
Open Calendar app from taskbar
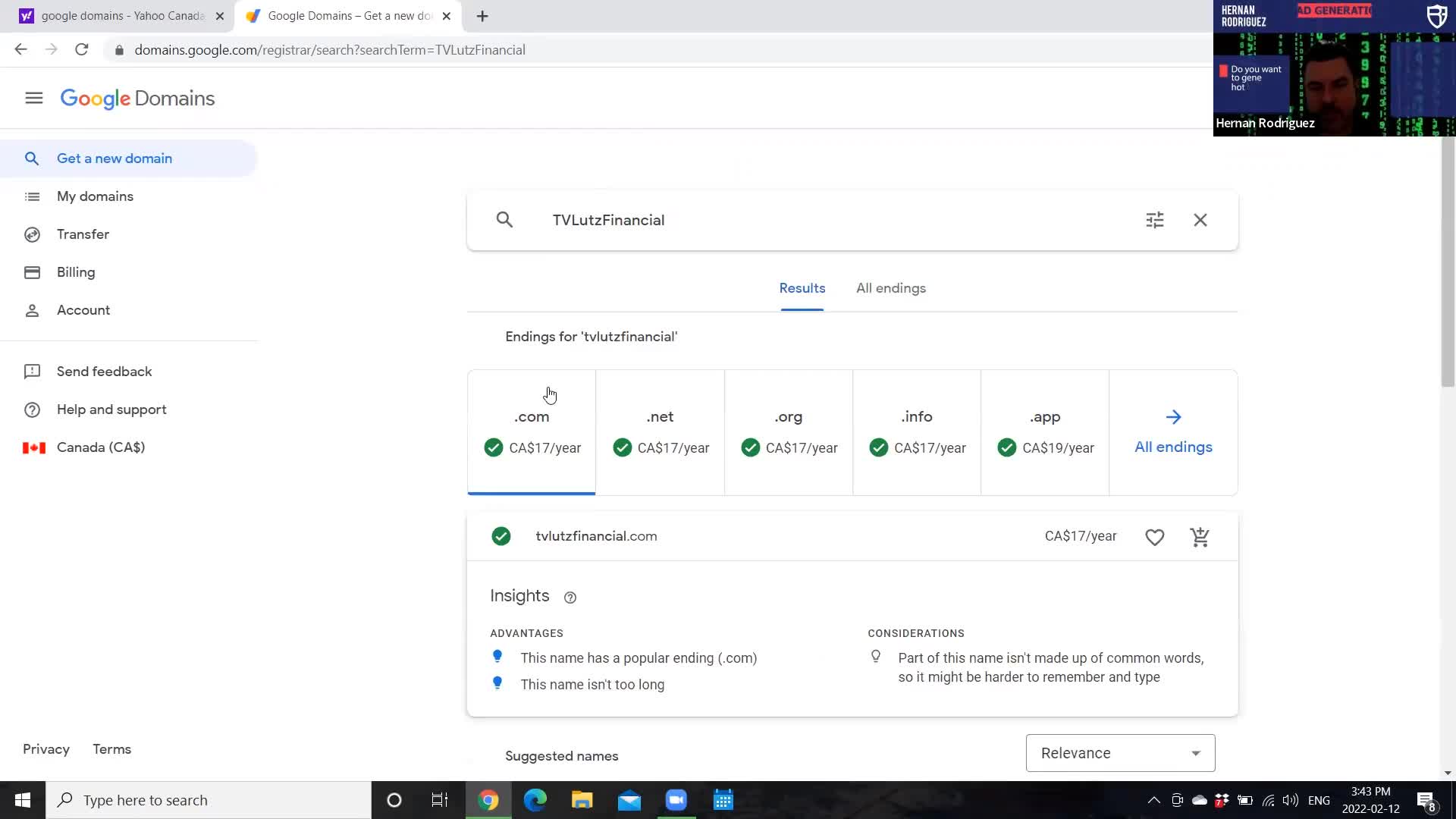(723, 800)
